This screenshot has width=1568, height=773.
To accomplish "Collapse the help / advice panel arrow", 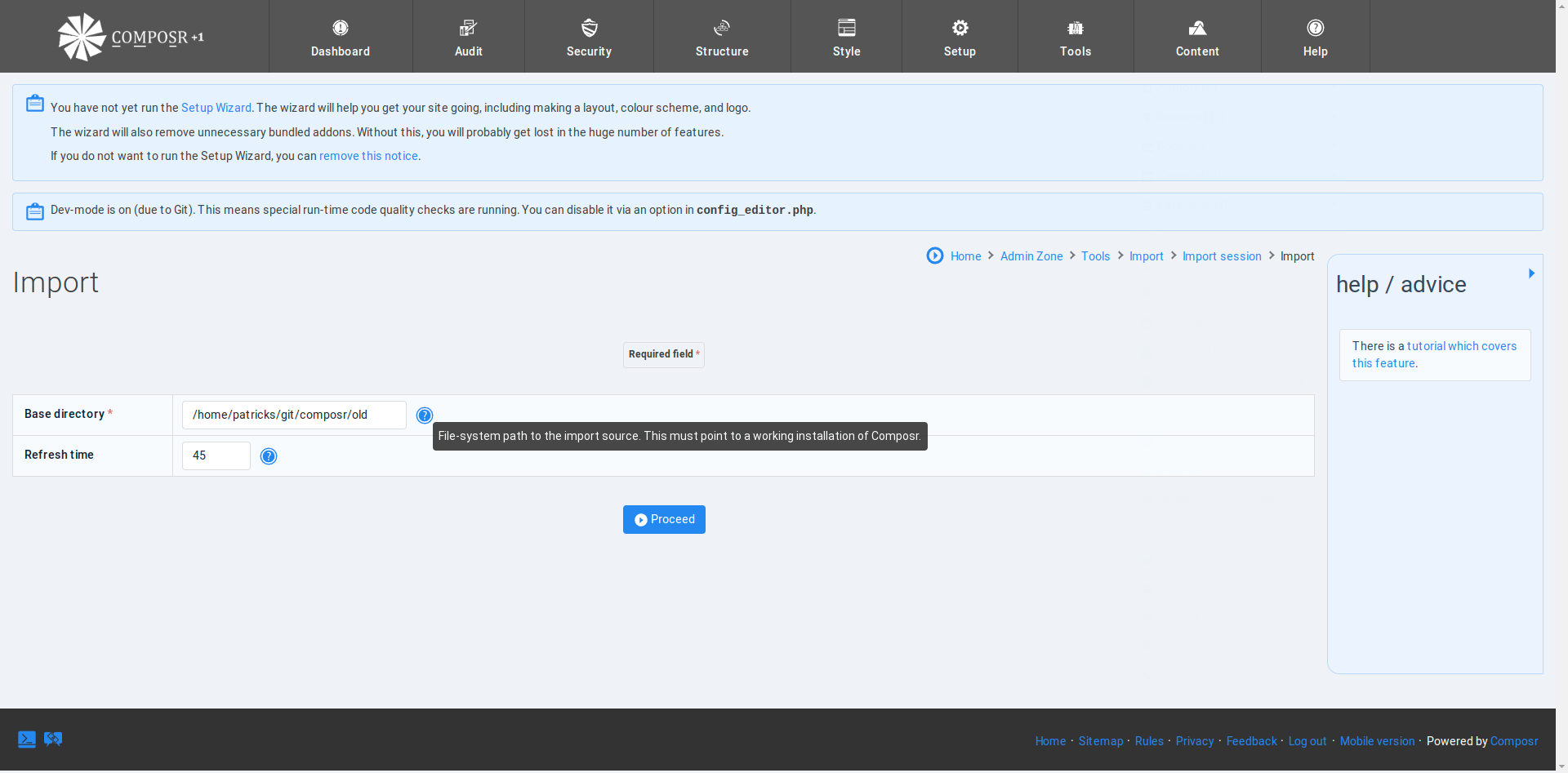I will [x=1531, y=273].
